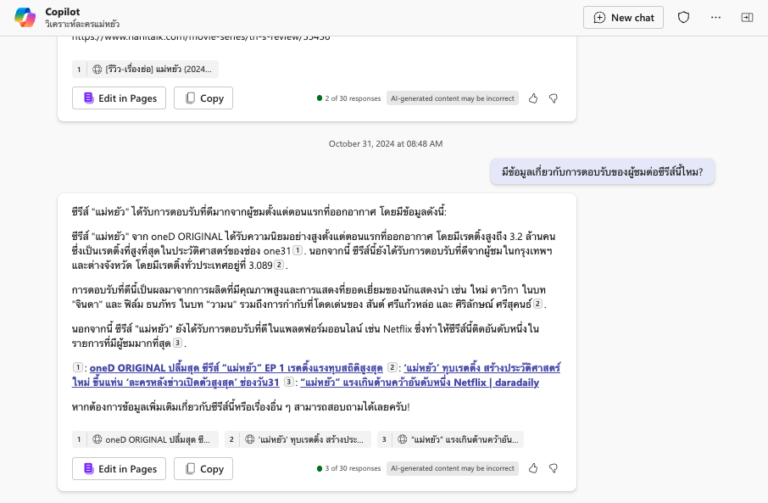
Task: Open source chip 1 'oneD ORIGINAL ปลื้มสุด'
Action: click(145, 439)
